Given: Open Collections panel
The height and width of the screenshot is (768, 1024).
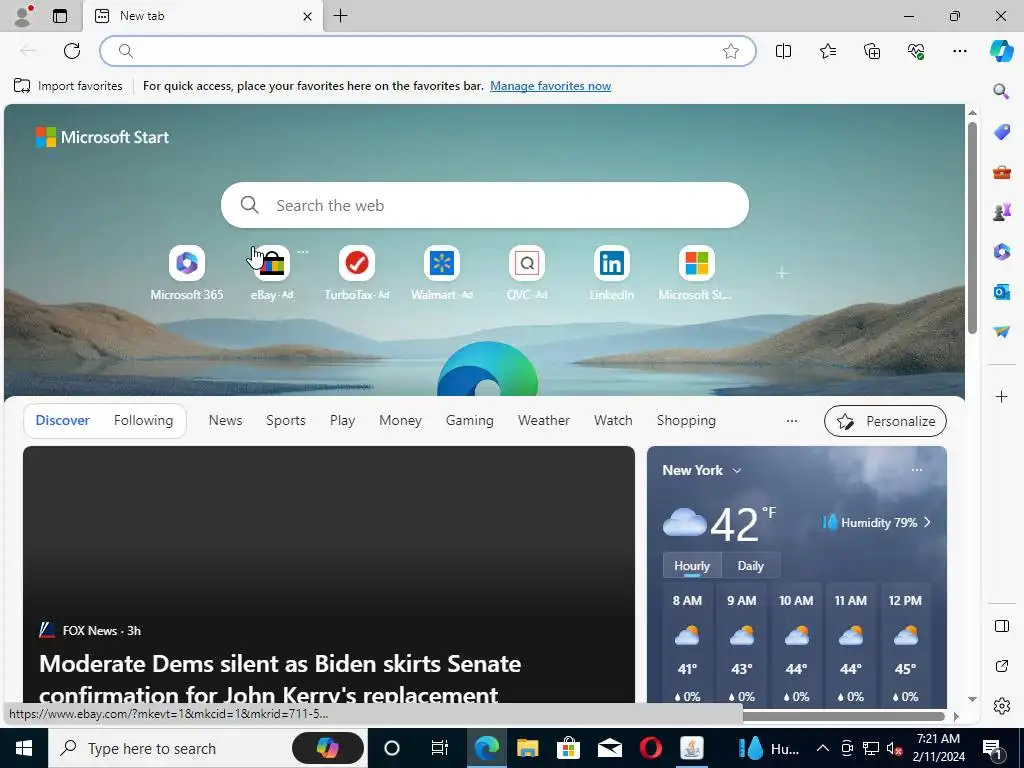Looking at the screenshot, I should pyautogui.click(x=872, y=51).
